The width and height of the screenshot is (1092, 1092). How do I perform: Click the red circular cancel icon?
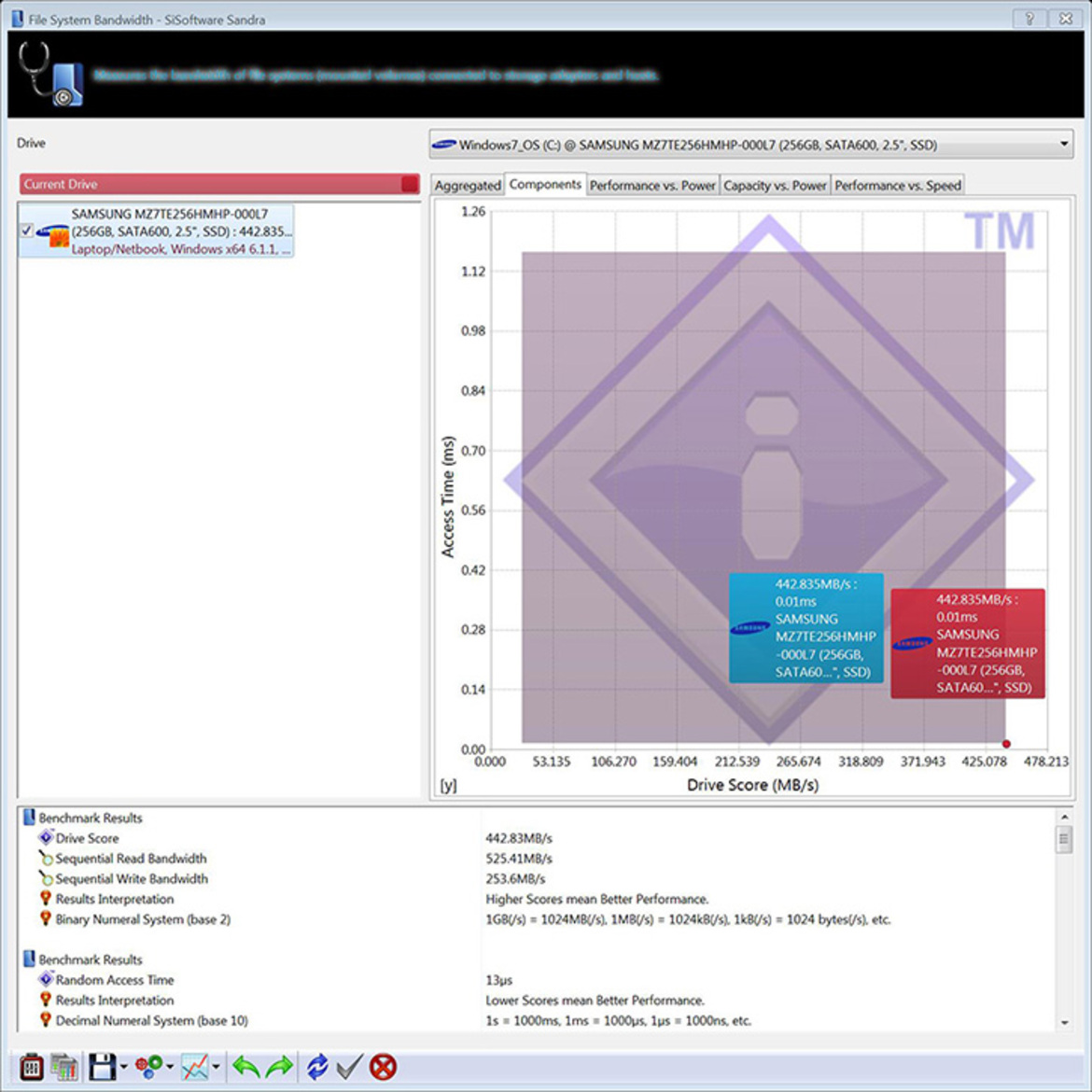383,1067
